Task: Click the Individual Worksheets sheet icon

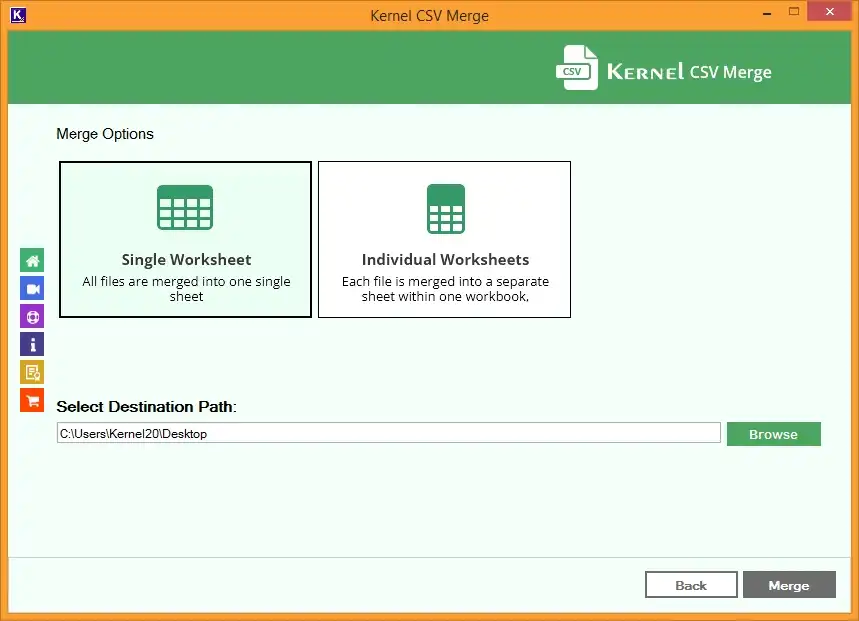Action: [446, 209]
